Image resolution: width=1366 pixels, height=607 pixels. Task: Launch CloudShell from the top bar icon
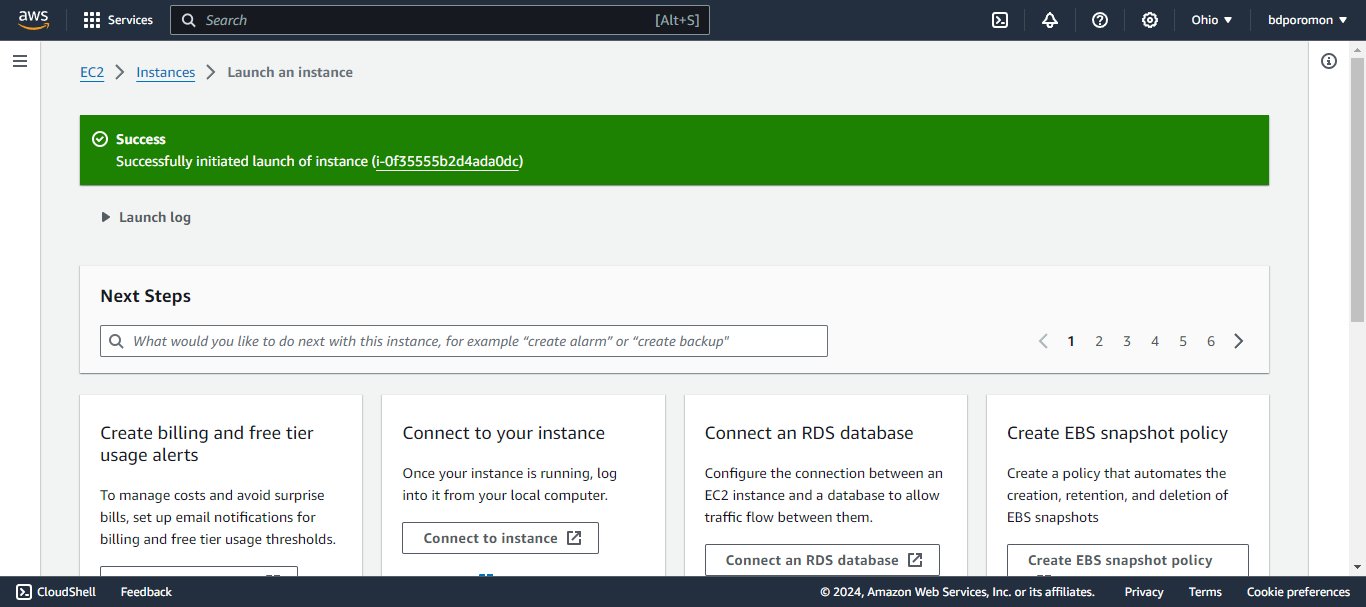(x=999, y=20)
